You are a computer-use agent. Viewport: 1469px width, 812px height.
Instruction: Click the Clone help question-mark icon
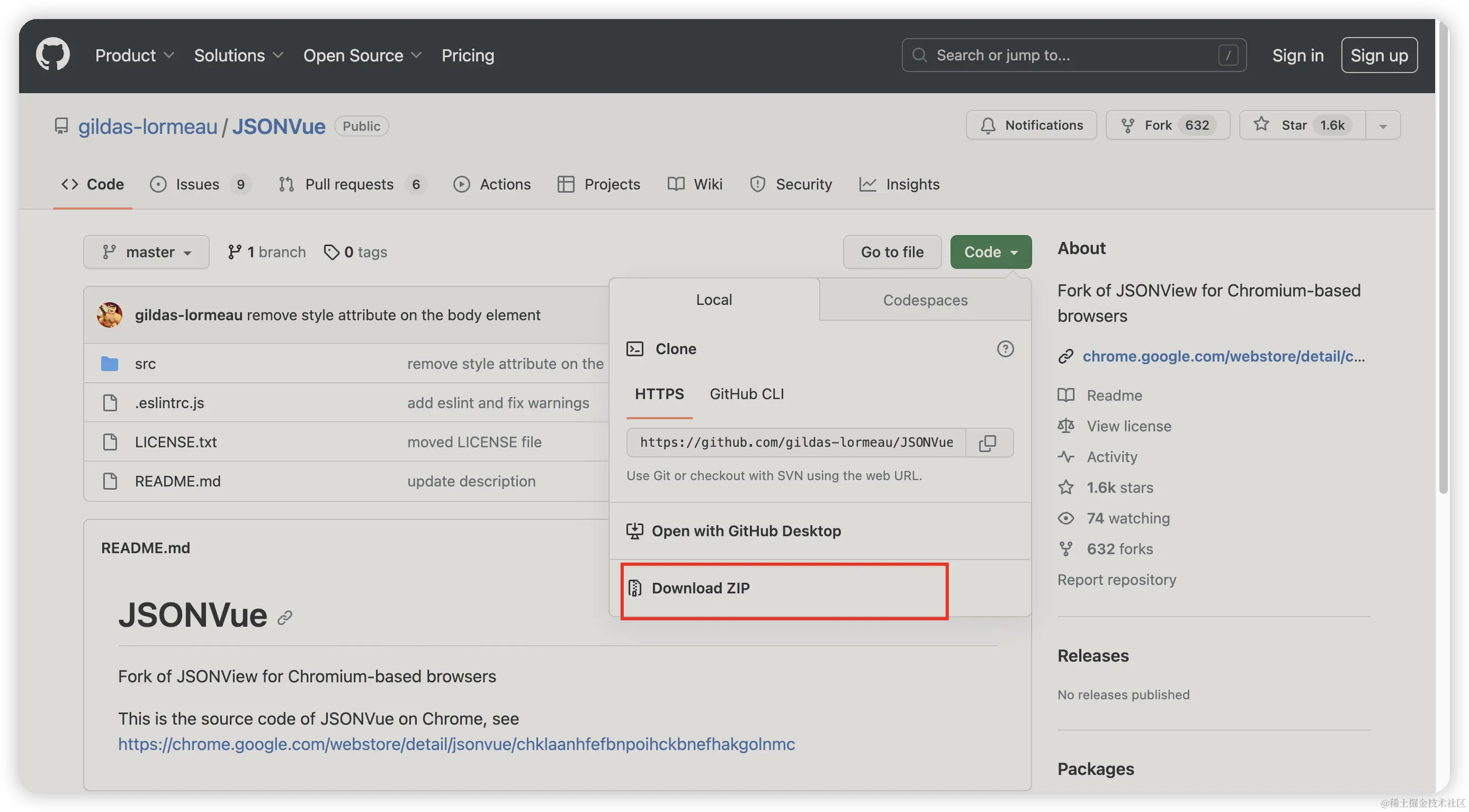[x=1005, y=349]
